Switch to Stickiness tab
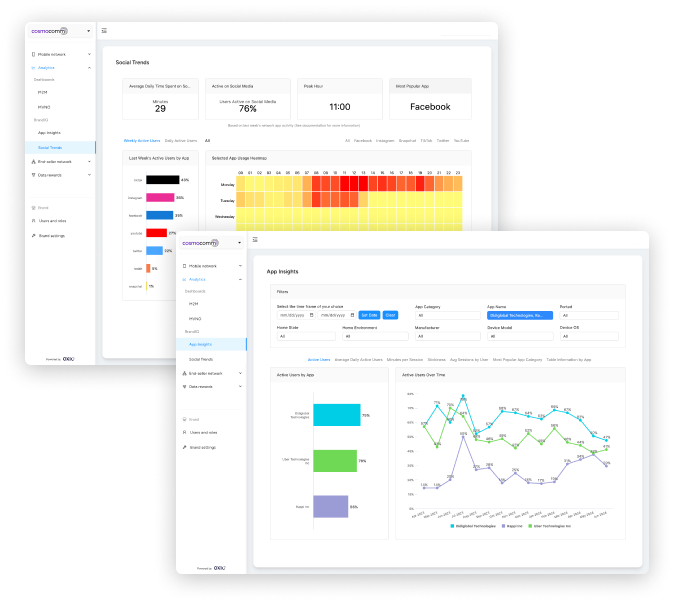 436,359
